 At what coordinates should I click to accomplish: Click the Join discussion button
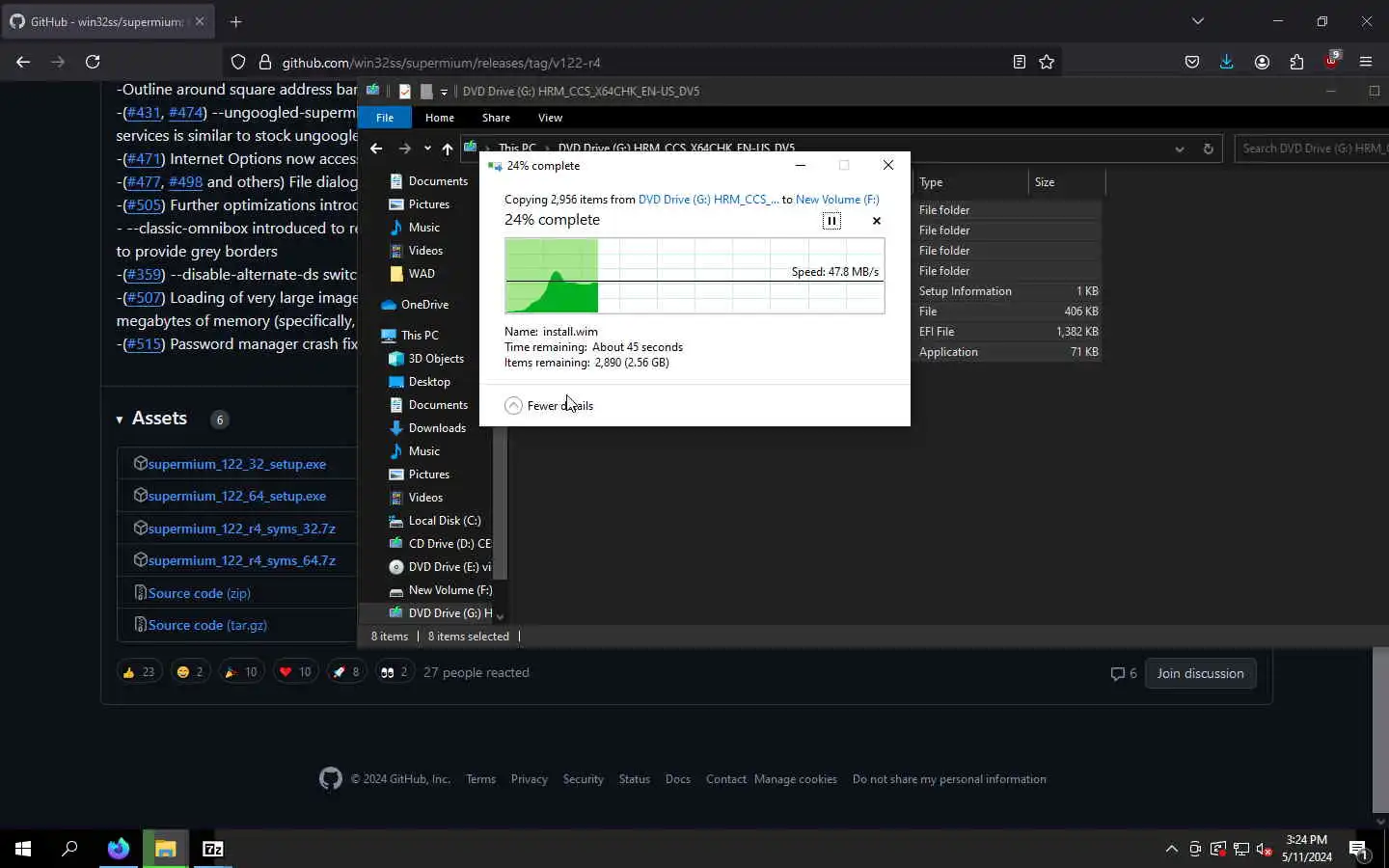click(1200, 673)
